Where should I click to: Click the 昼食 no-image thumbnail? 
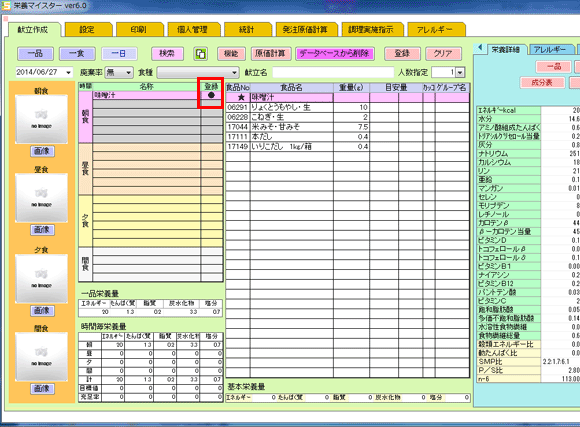[x=41, y=198]
